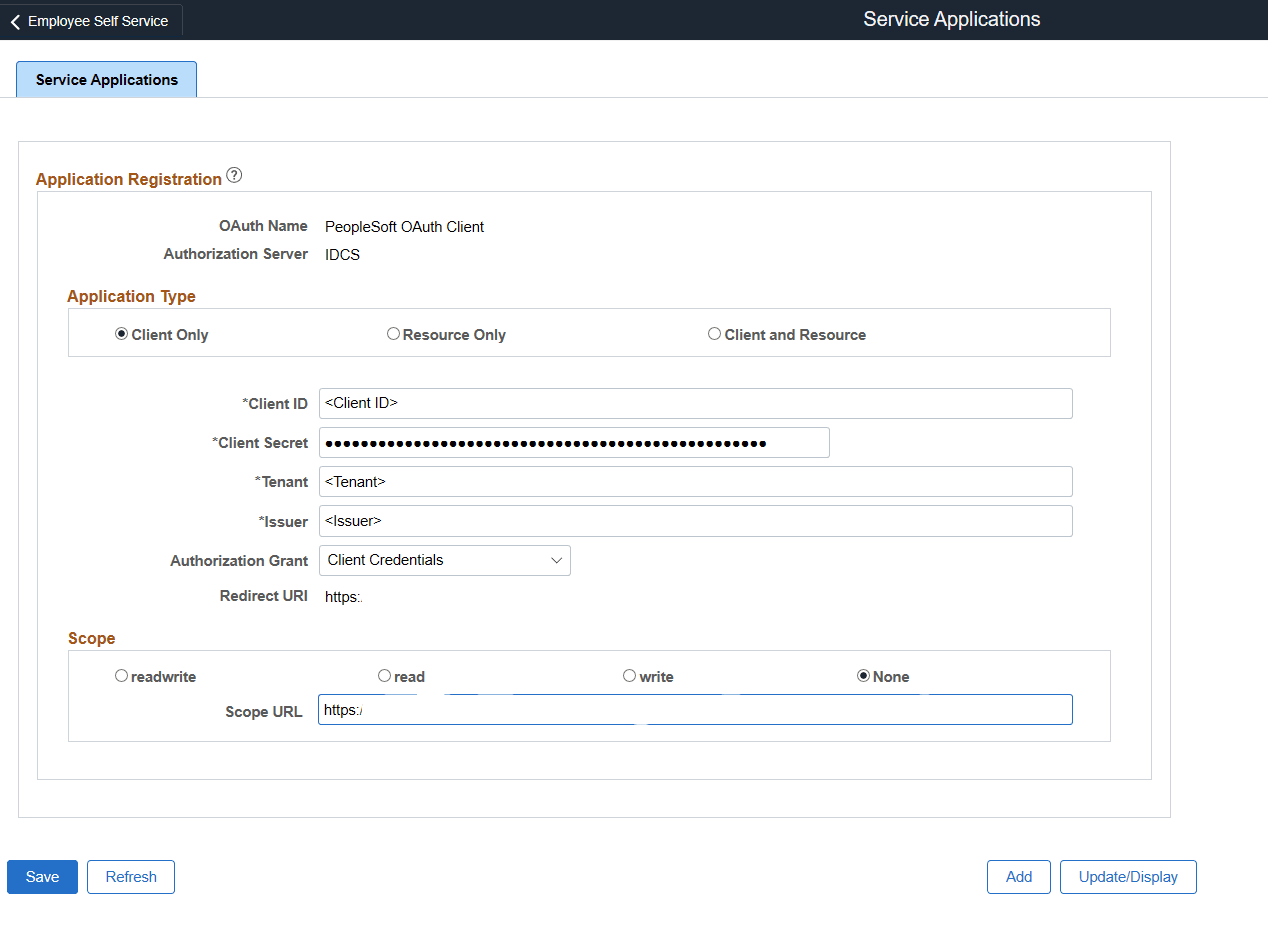Select the Tenant input field
Viewport: 1268px width, 934px height.
pyautogui.click(x=695, y=481)
